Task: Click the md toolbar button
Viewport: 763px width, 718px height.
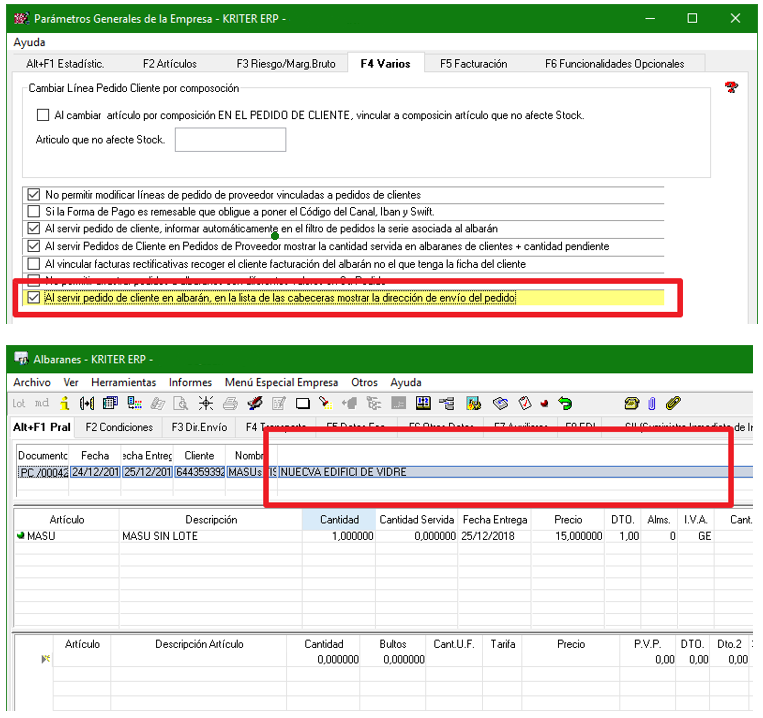Action: click(42, 403)
